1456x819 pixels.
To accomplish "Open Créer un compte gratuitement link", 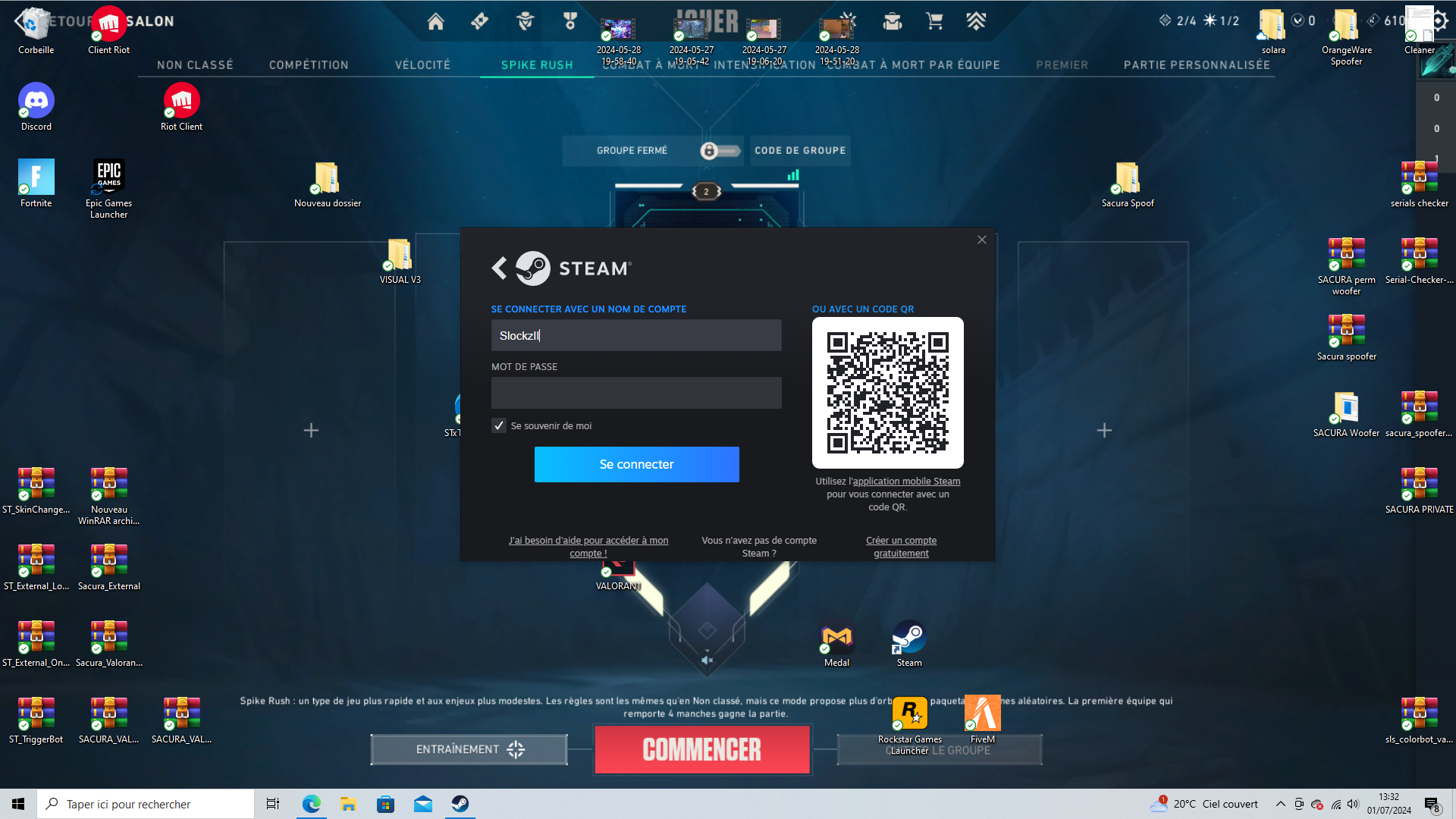I will (x=901, y=547).
